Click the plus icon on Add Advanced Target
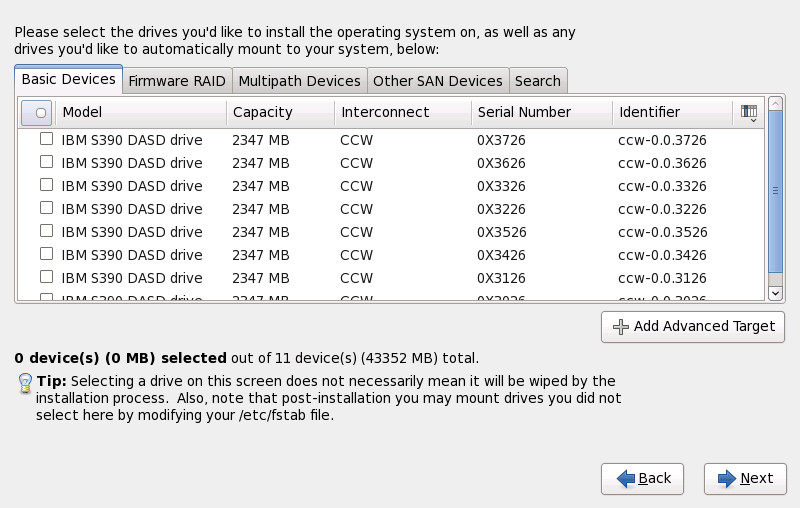Image resolution: width=800 pixels, height=508 pixels. 620,327
